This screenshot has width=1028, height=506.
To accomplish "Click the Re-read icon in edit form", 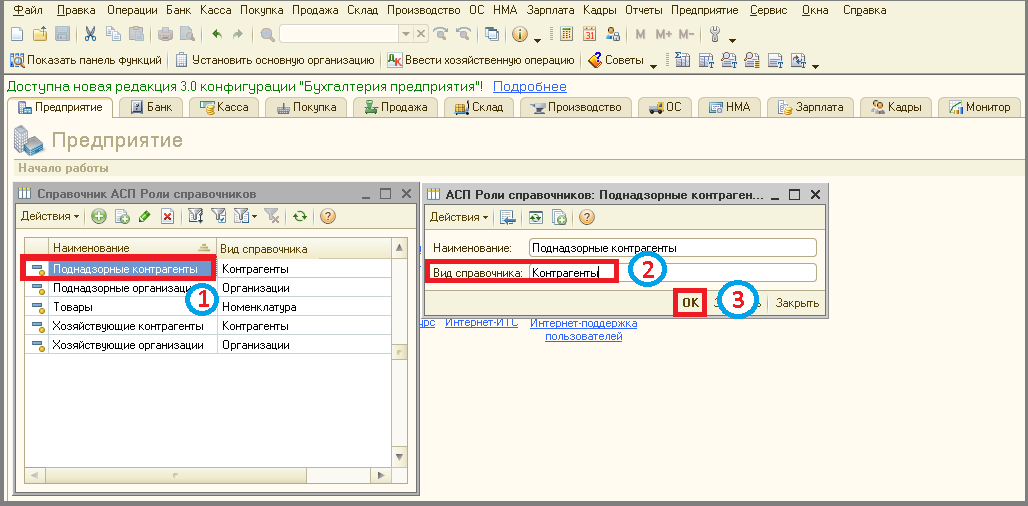I will 536,217.
